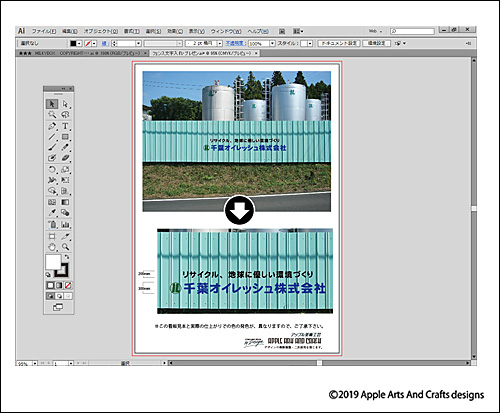The width and height of the screenshot is (500, 413).
Task: Open the arrange documents dropdown
Action: point(298,31)
